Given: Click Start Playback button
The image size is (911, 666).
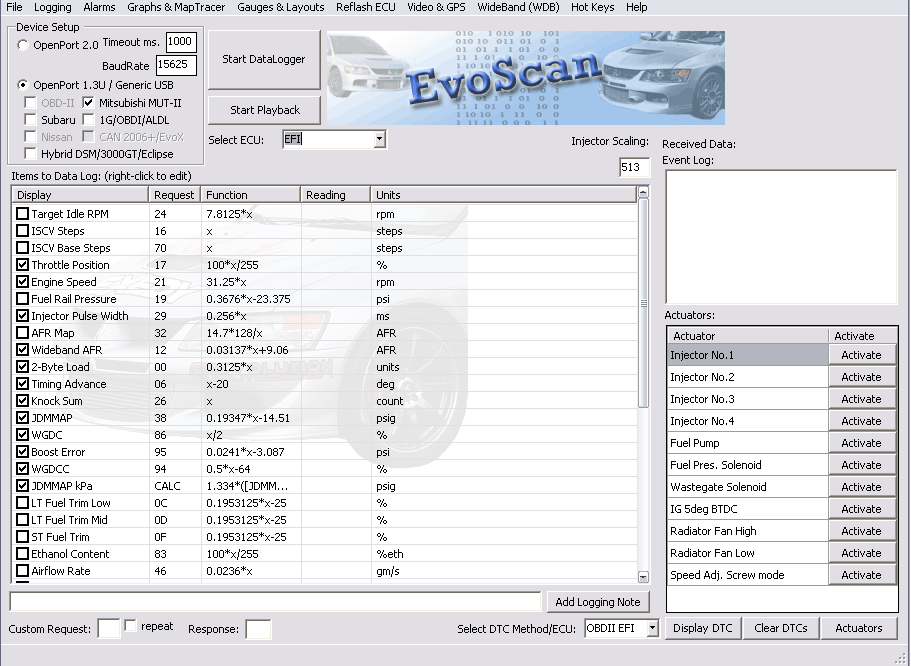Looking at the screenshot, I should point(264,110).
